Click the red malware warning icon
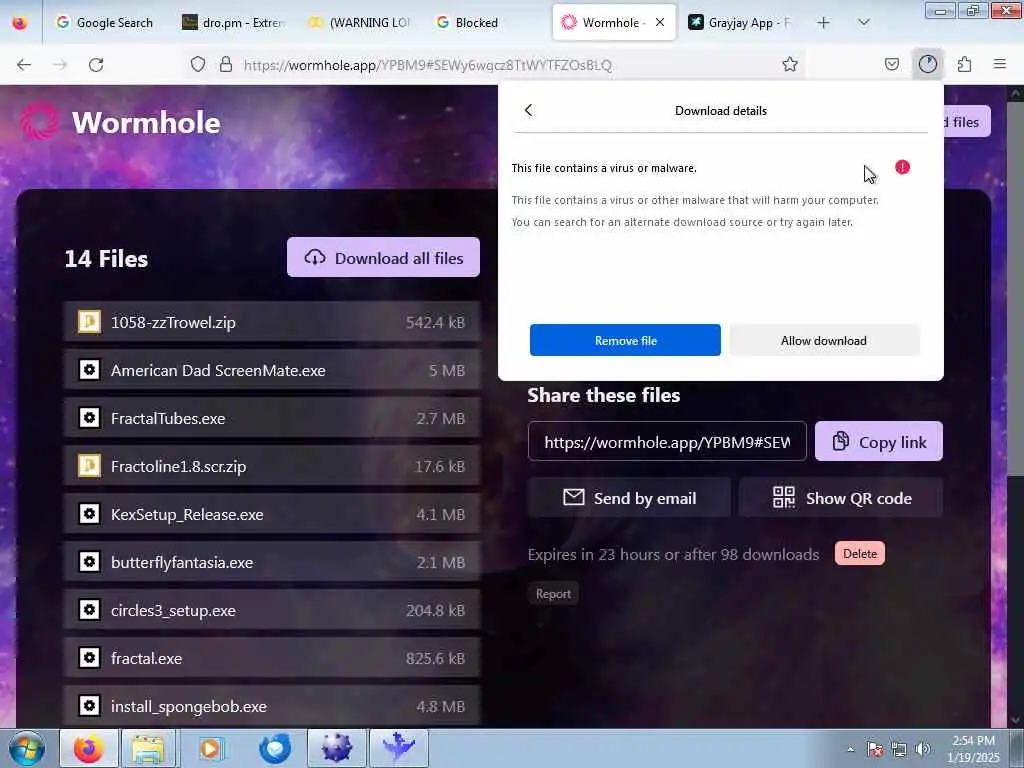The image size is (1024, 768). click(903, 168)
